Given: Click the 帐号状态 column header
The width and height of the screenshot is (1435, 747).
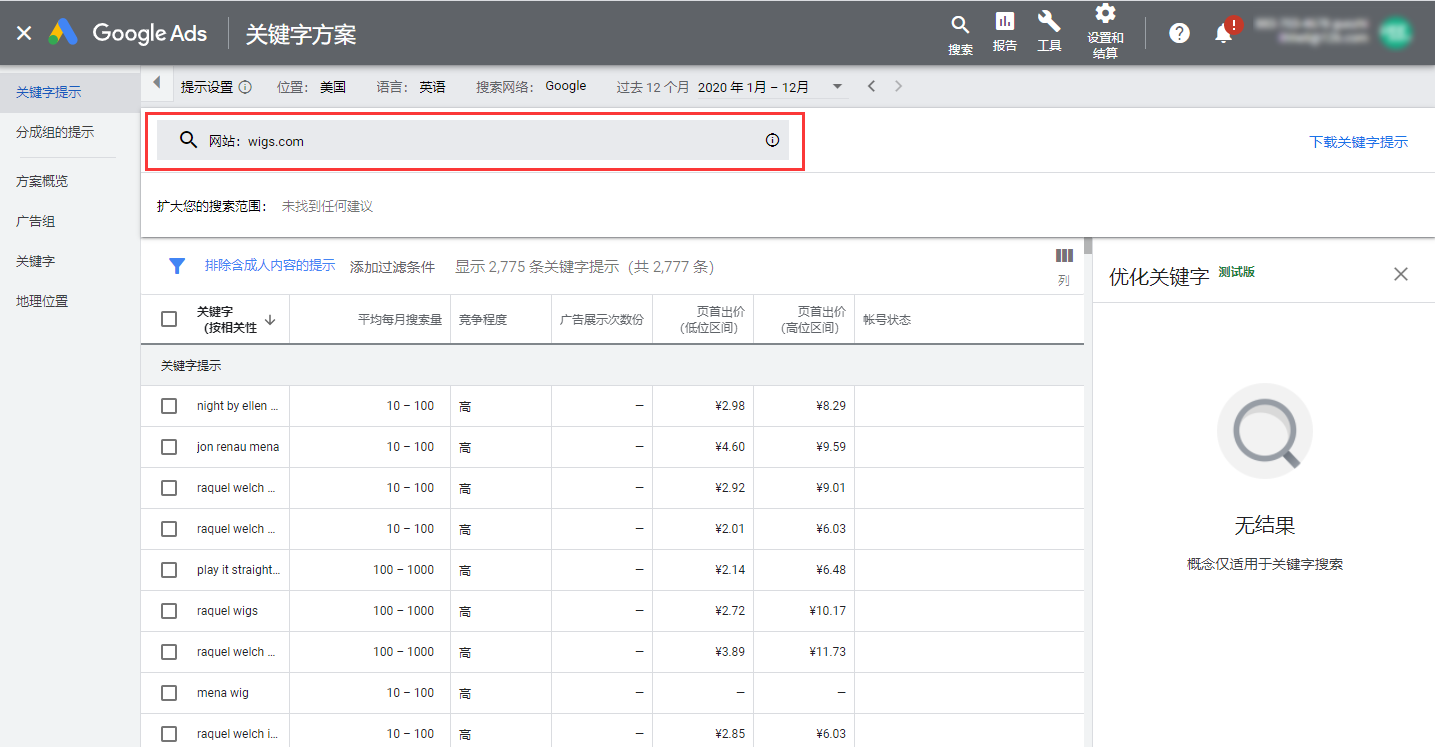Looking at the screenshot, I should pyautogui.click(x=887, y=320).
